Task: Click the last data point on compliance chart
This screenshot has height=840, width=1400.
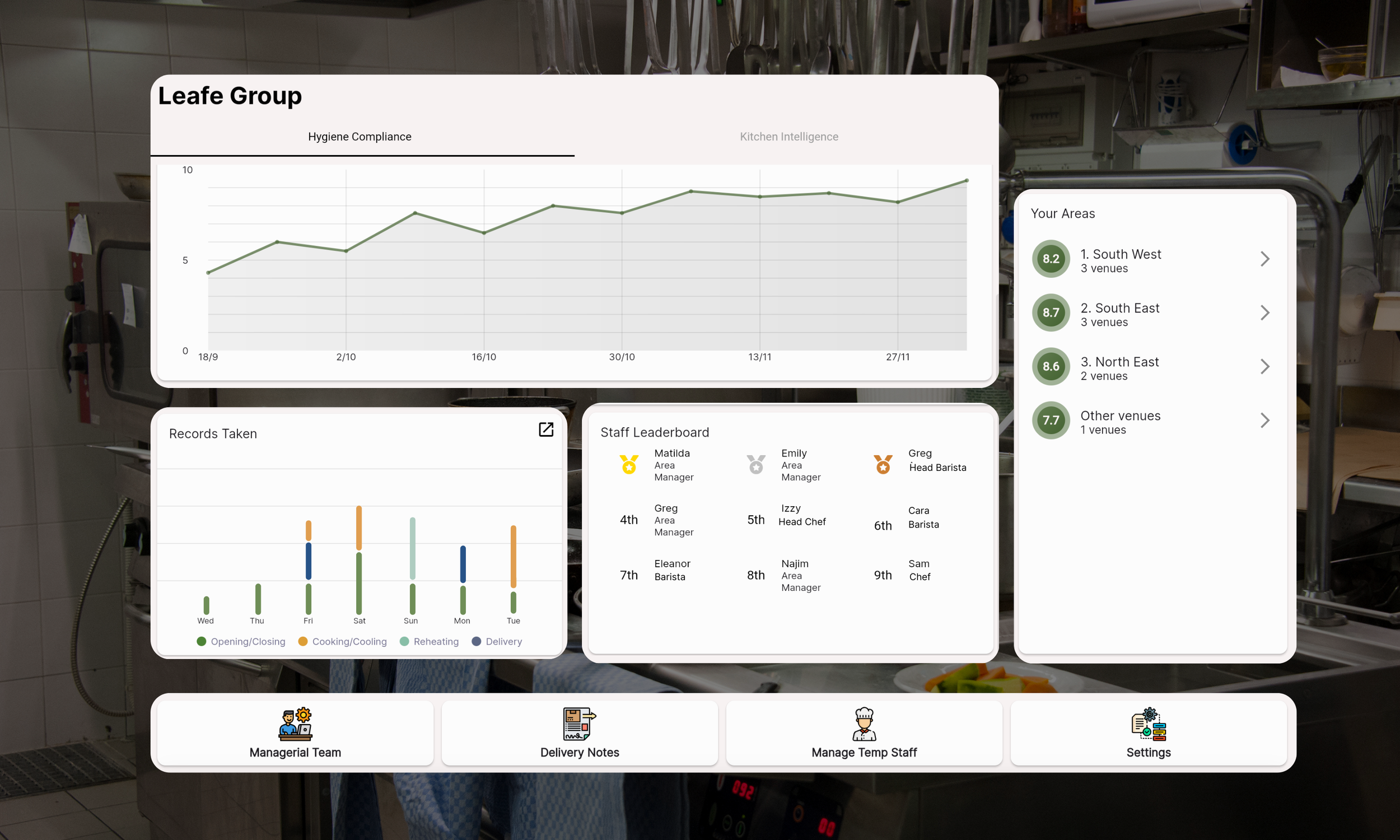Action: tap(967, 180)
